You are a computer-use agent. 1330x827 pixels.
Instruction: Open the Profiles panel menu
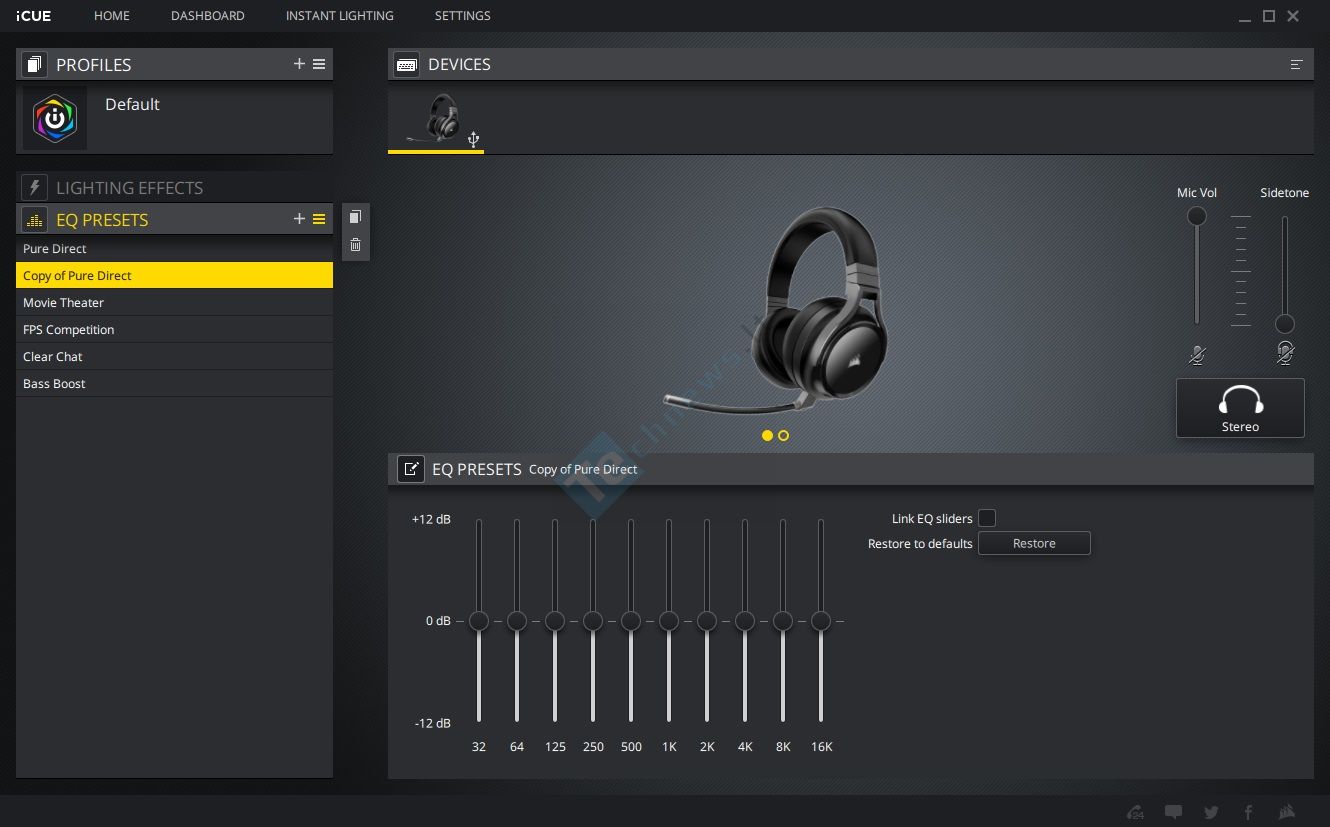[x=319, y=64]
